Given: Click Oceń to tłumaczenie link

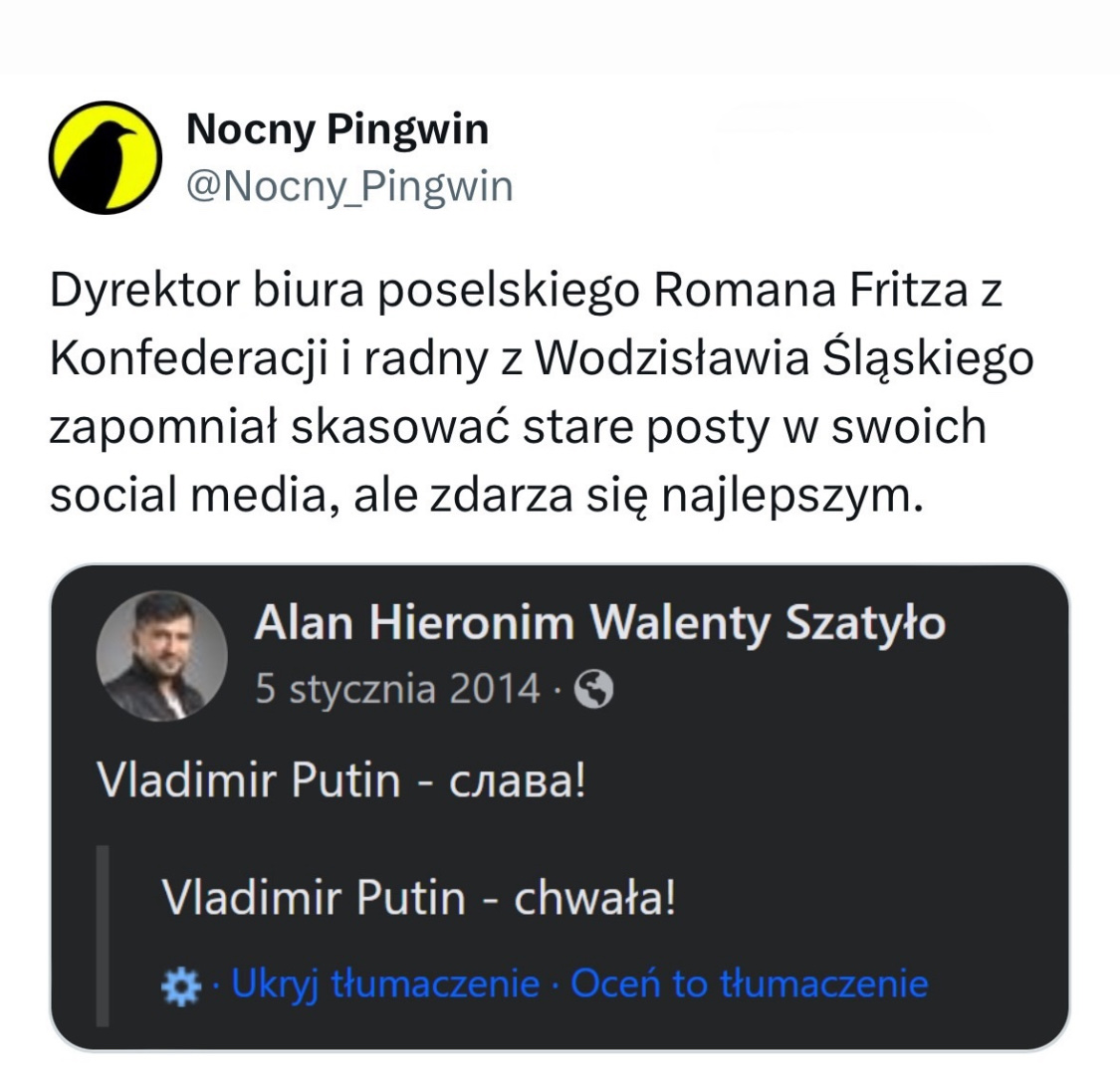Looking at the screenshot, I should coord(750,984).
